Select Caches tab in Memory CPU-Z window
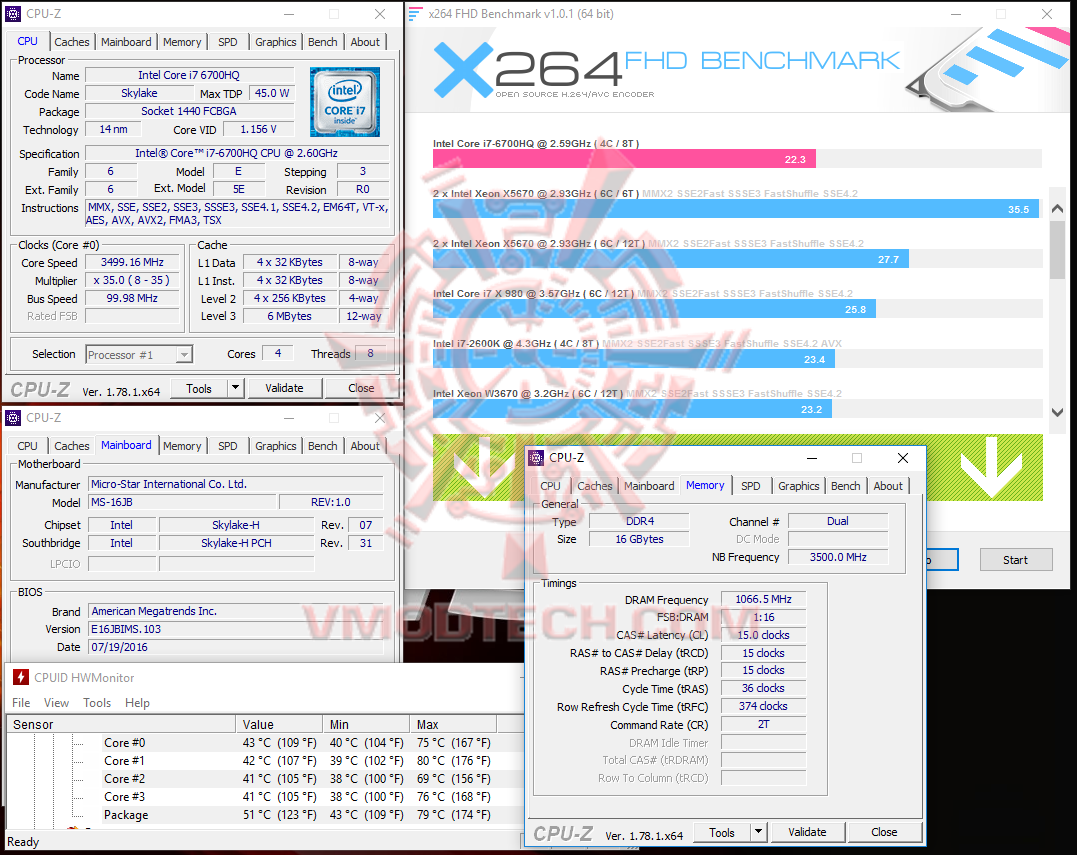Image resolution: width=1077 pixels, height=855 pixels. (594, 486)
